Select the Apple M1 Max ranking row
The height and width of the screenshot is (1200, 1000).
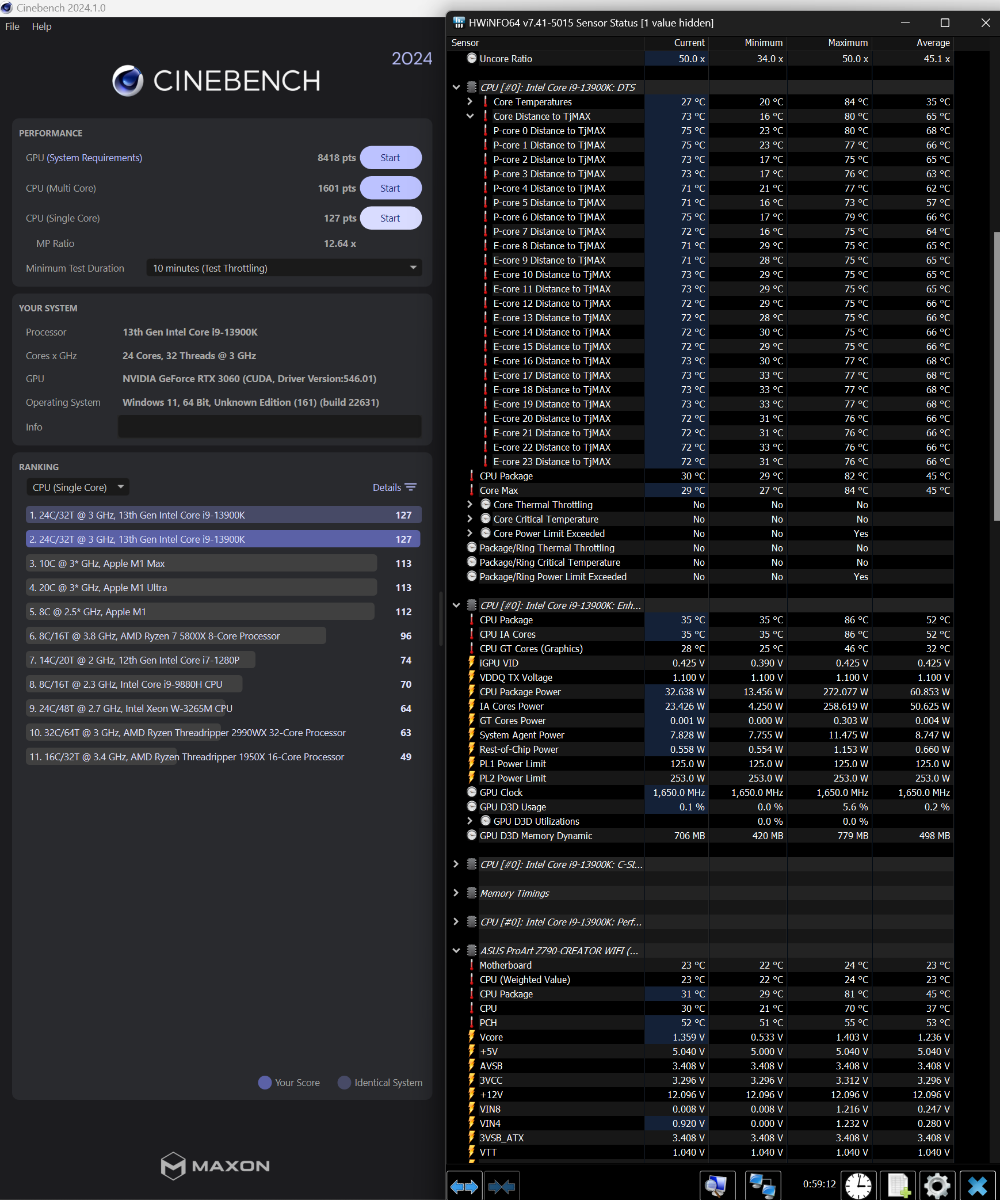[x=224, y=563]
